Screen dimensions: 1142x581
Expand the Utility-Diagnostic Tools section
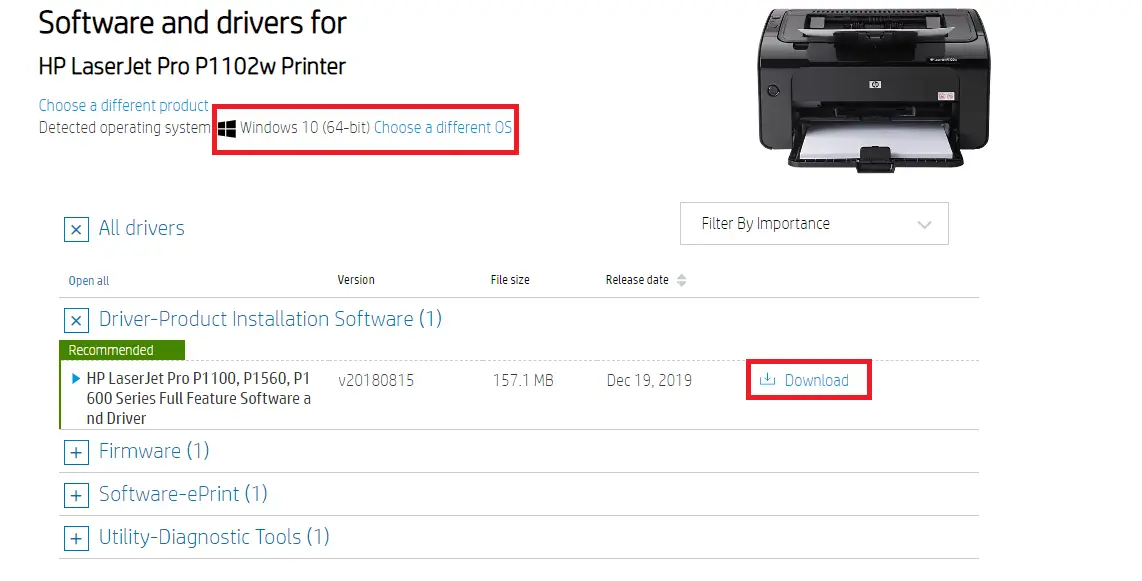[76, 538]
